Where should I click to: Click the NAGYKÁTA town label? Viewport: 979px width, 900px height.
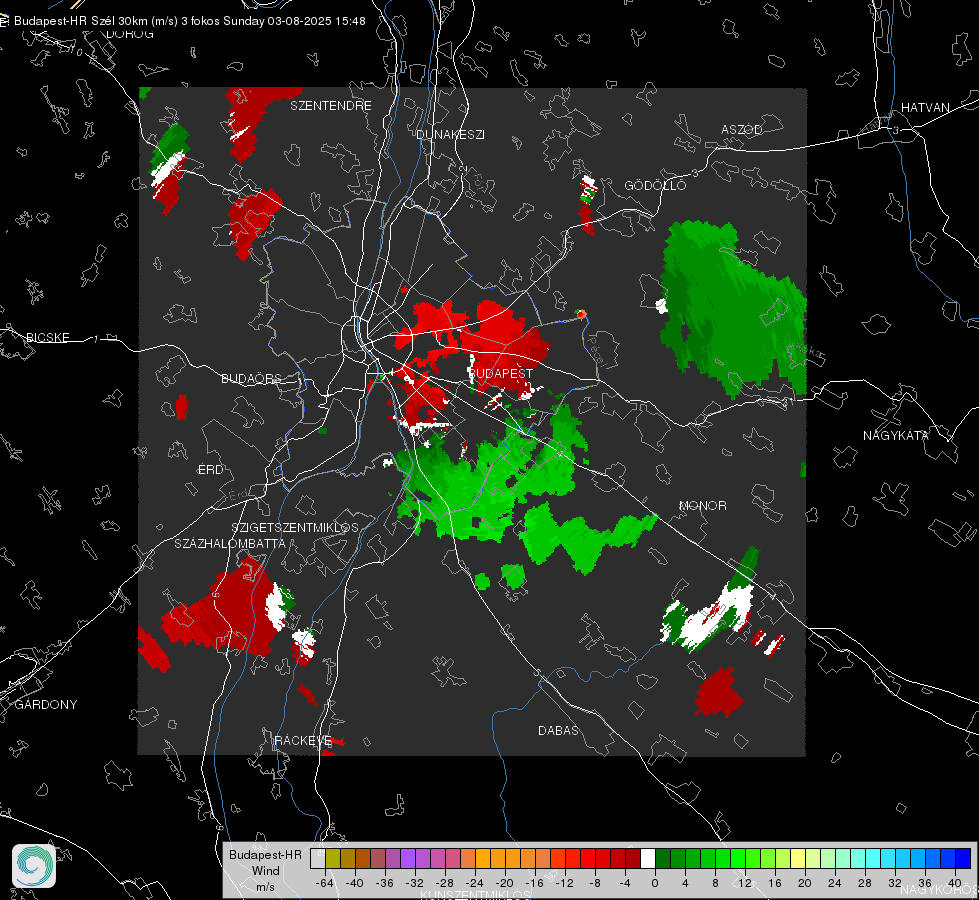(x=896, y=436)
